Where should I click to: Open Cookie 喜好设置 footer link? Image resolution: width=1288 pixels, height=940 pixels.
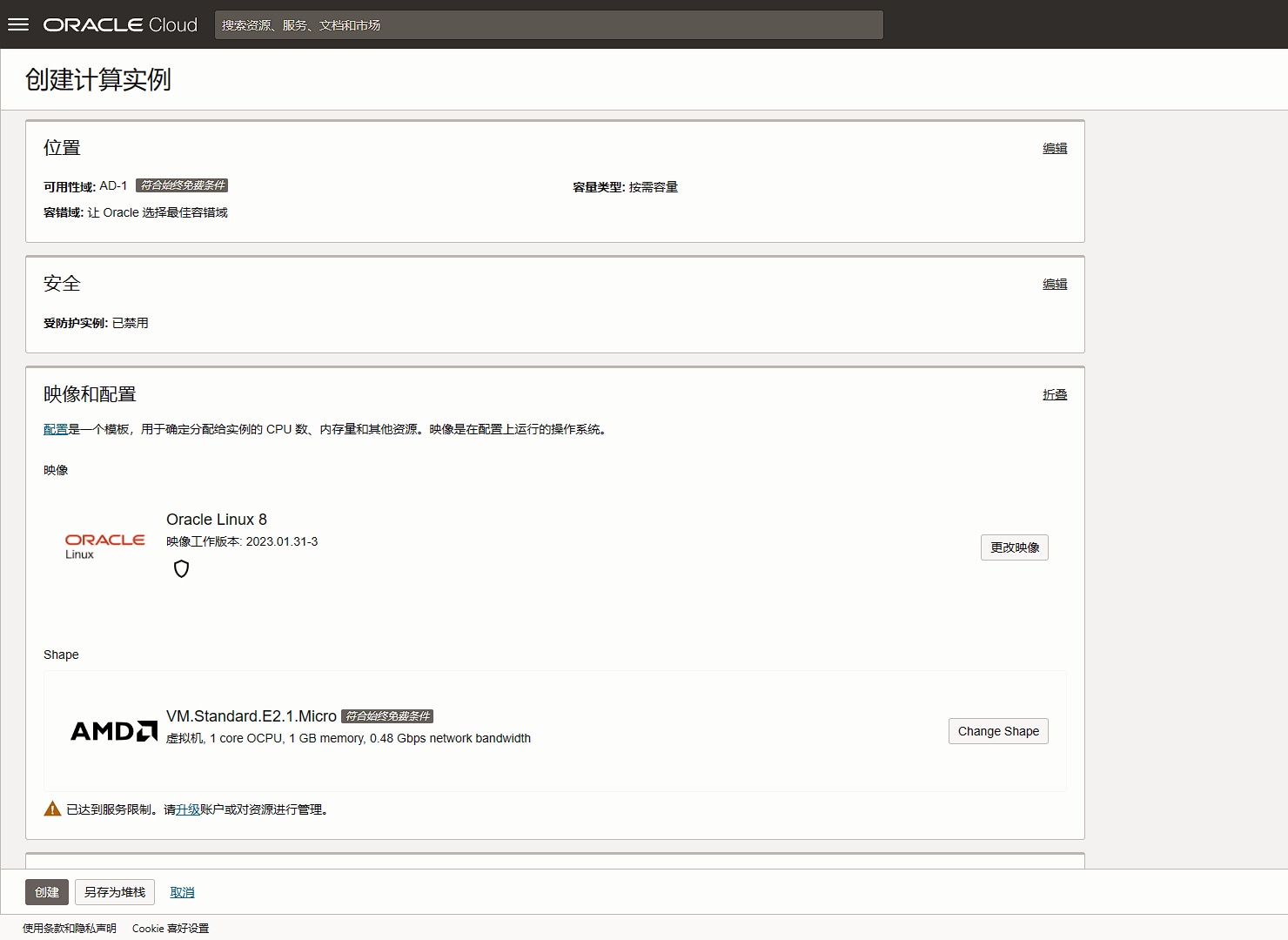pyautogui.click(x=171, y=929)
